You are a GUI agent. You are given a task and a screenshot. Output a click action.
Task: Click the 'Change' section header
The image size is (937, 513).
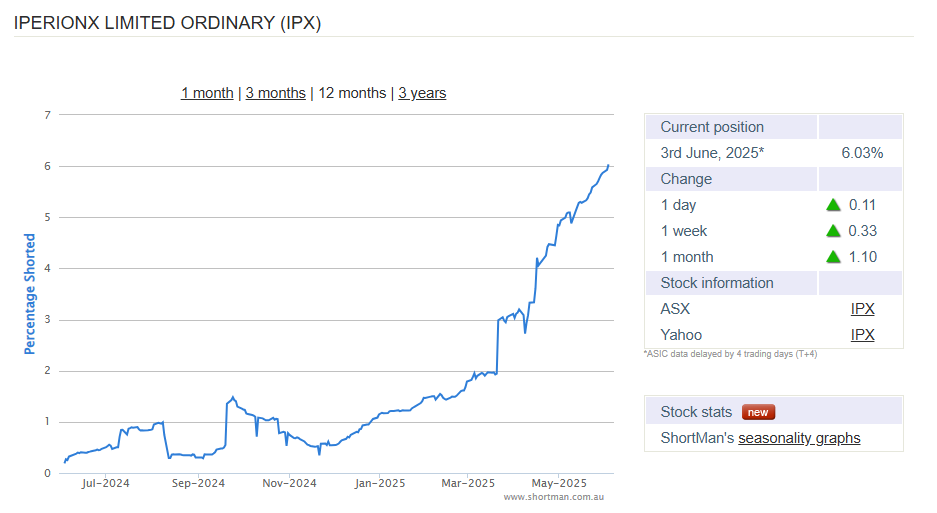(x=686, y=179)
